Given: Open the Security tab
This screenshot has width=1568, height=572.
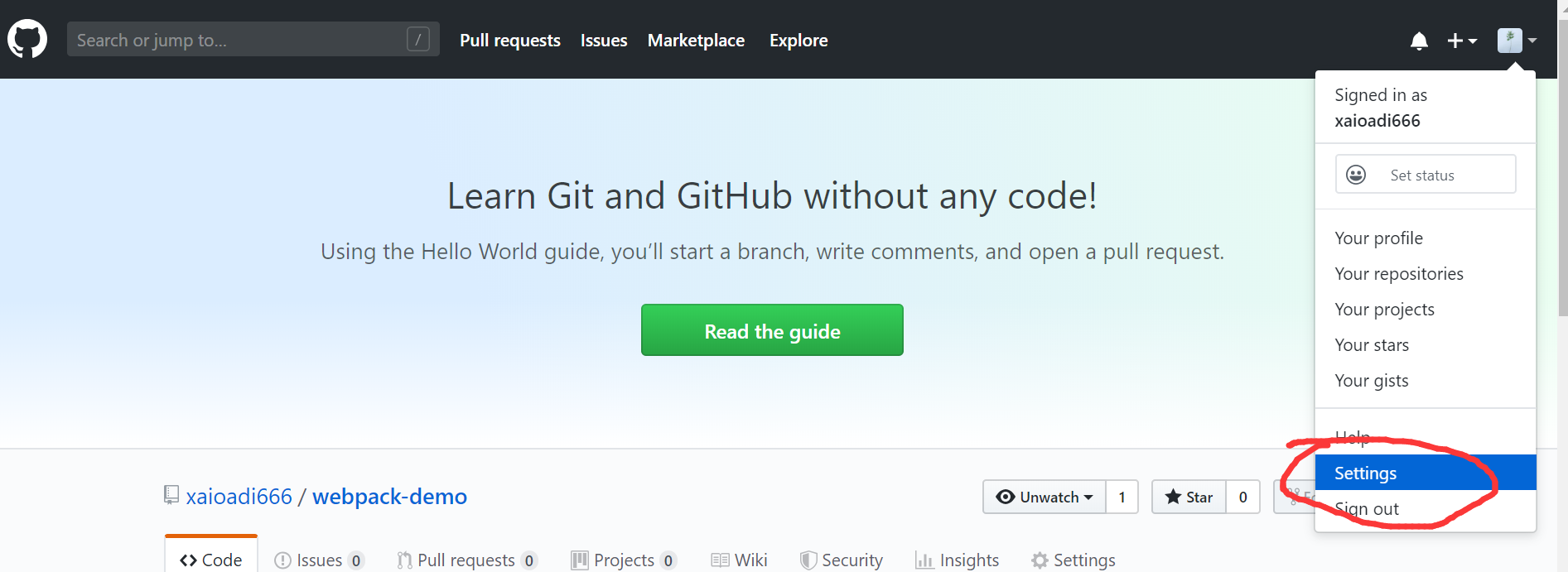Looking at the screenshot, I should tap(842, 560).
